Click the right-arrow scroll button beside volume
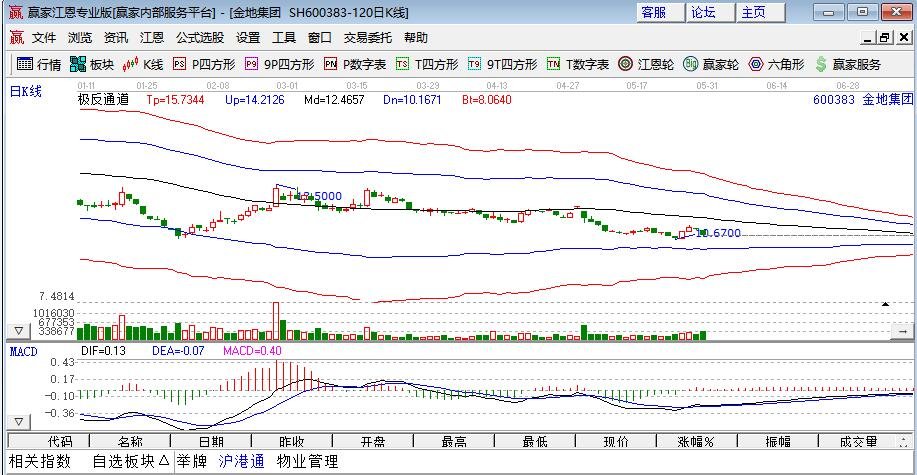Screen dimensions: 917x475 (x=901, y=332)
